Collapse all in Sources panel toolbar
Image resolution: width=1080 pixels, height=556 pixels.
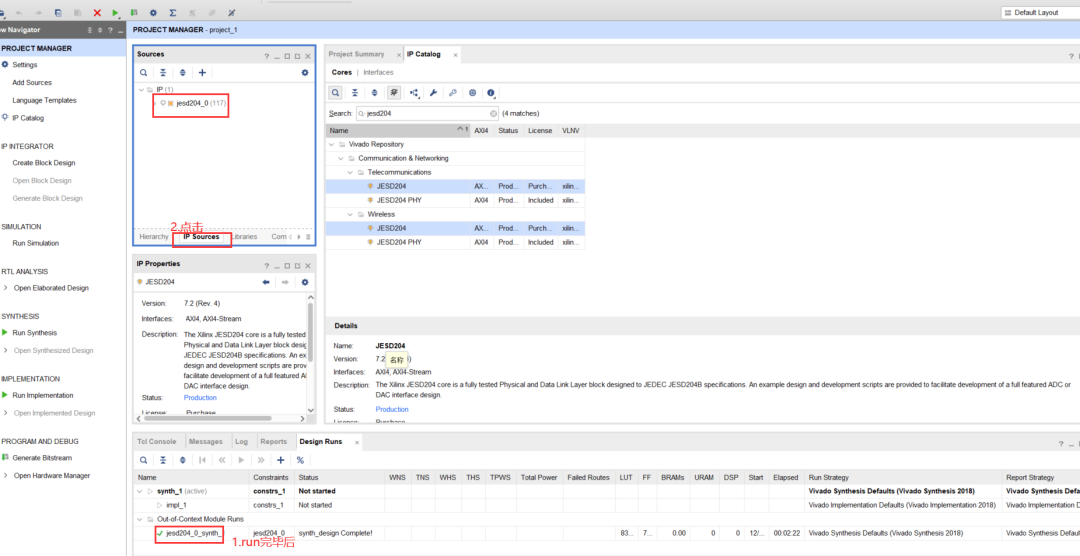pyautogui.click(x=163, y=72)
